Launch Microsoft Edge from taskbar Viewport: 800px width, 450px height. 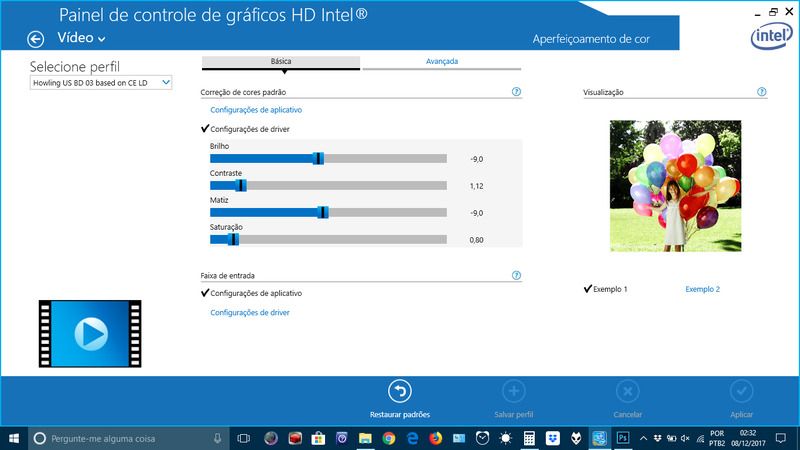click(412, 438)
